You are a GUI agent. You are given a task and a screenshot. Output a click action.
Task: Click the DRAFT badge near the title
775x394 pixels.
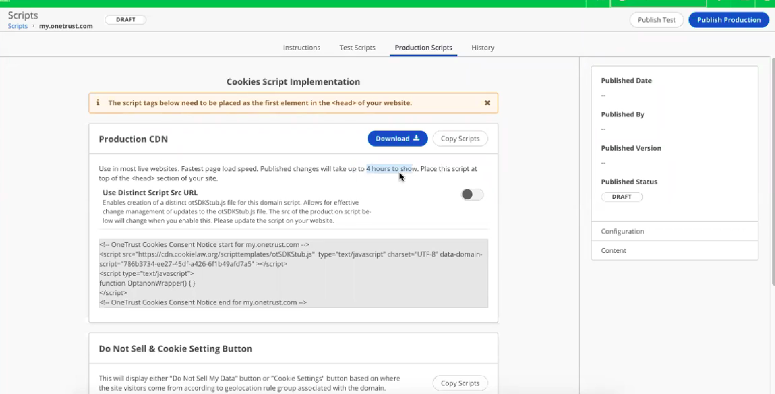click(126, 20)
